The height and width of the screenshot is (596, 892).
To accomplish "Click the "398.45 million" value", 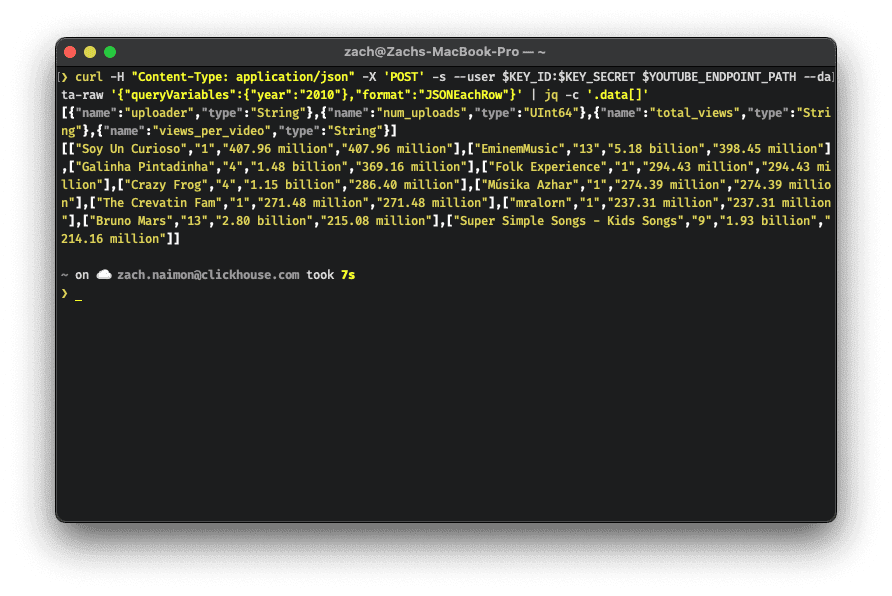I will (768, 149).
